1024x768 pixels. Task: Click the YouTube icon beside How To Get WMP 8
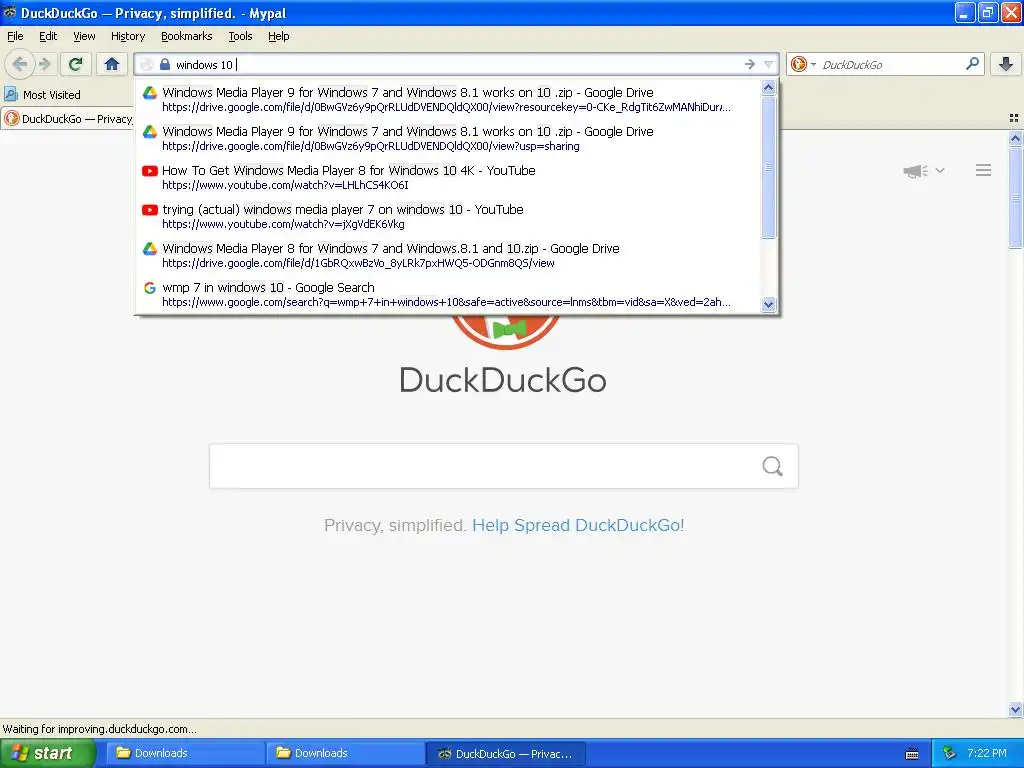[150, 171]
